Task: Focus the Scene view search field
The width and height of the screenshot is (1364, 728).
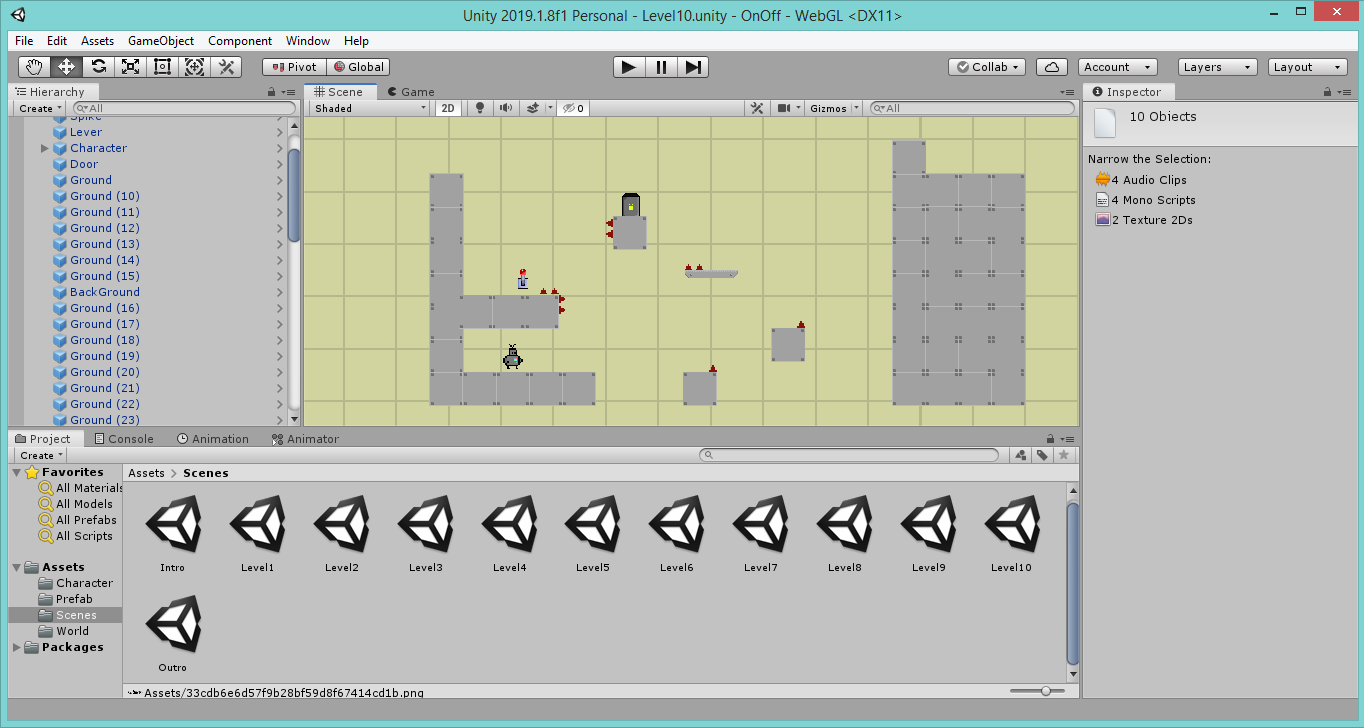Action: [973, 108]
